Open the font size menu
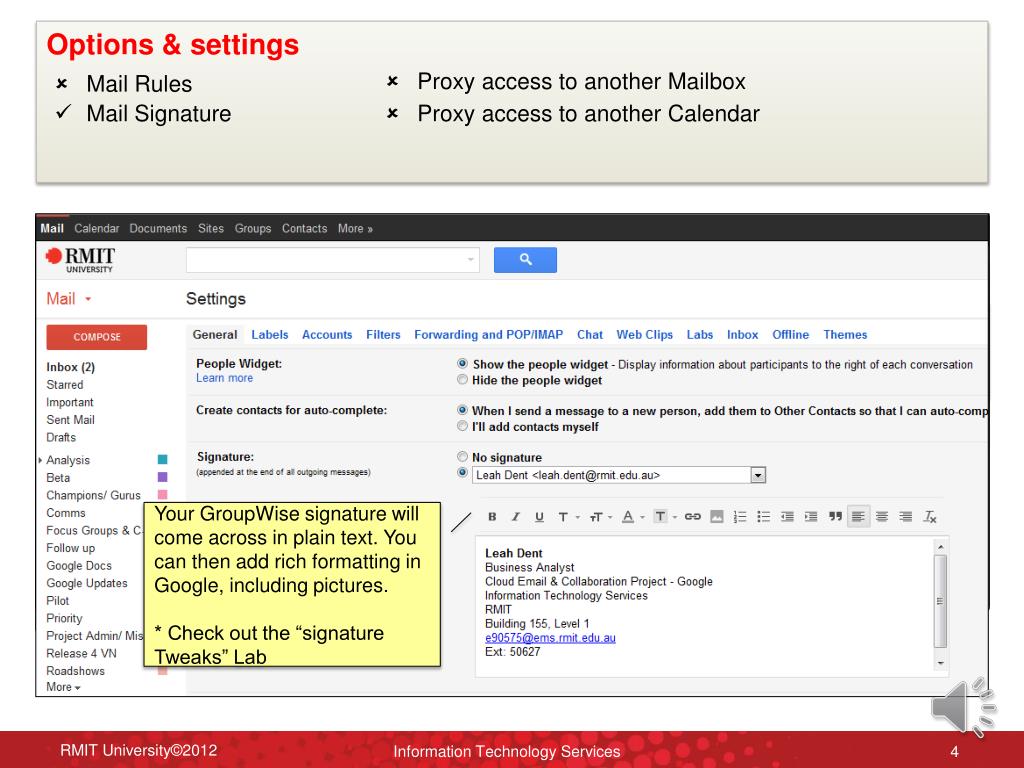This screenshot has height=768, width=1024. coord(600,517)
